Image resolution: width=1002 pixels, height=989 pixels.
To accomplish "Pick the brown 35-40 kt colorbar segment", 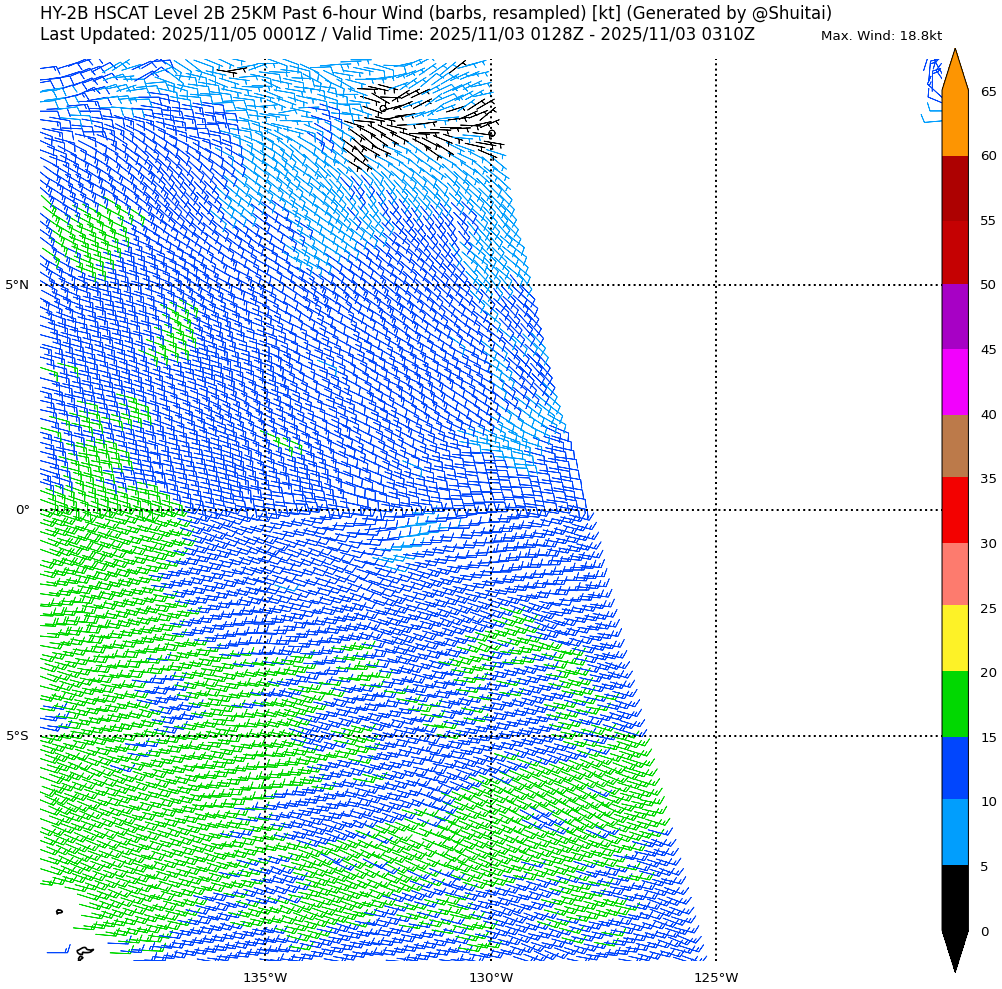I will [x=954, y=446].
